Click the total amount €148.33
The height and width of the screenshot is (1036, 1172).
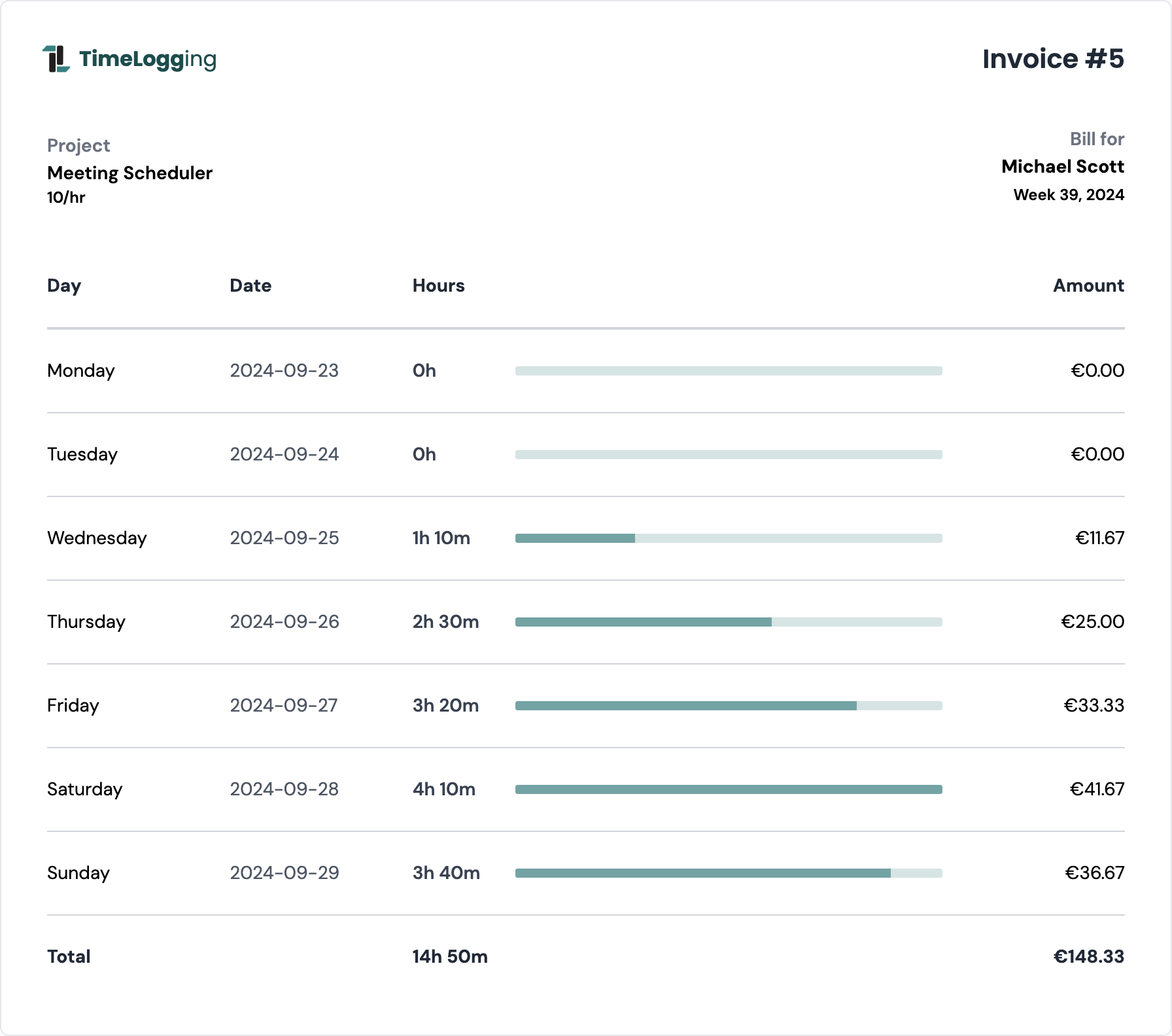pyautogui.click(x=1088, y=956)
